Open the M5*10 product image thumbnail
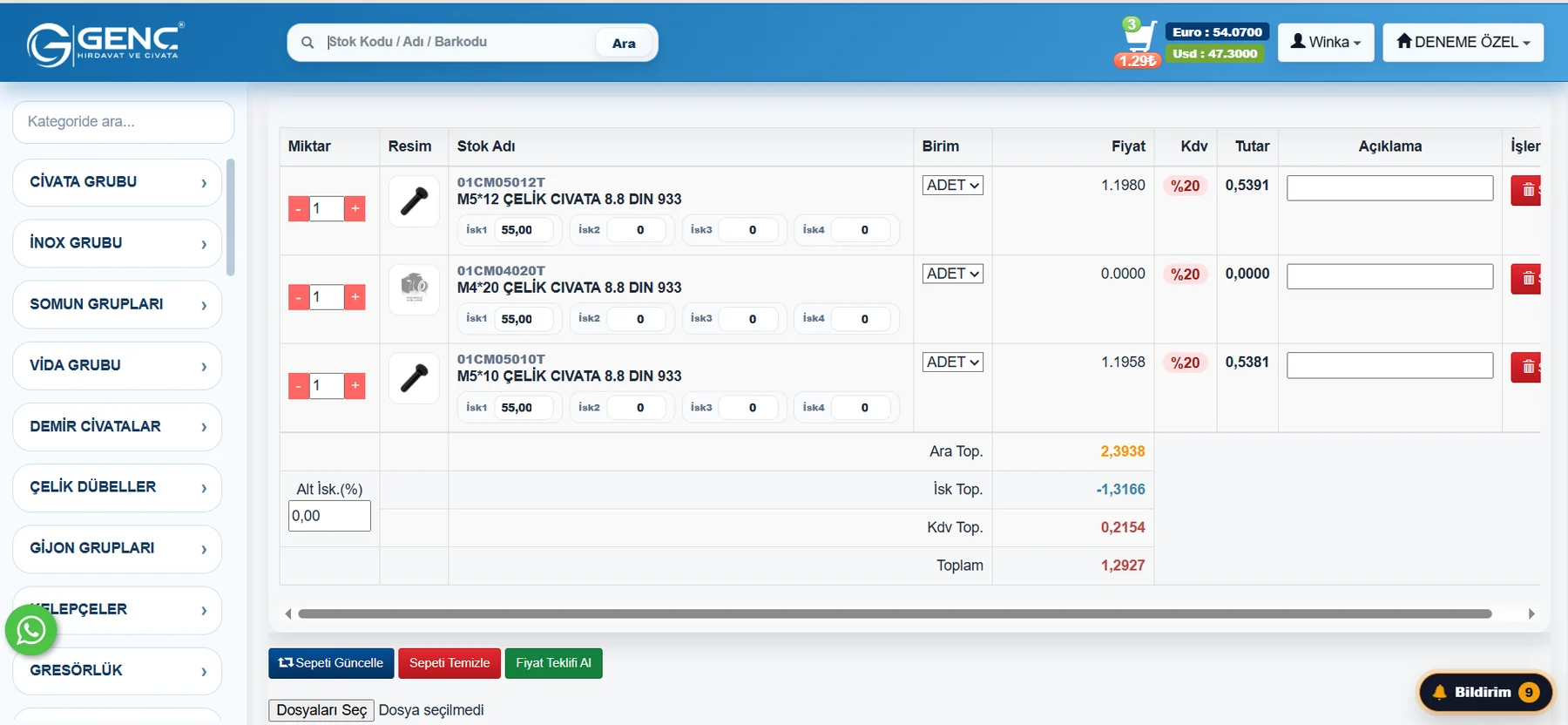1568x725 pixels. 414,378
